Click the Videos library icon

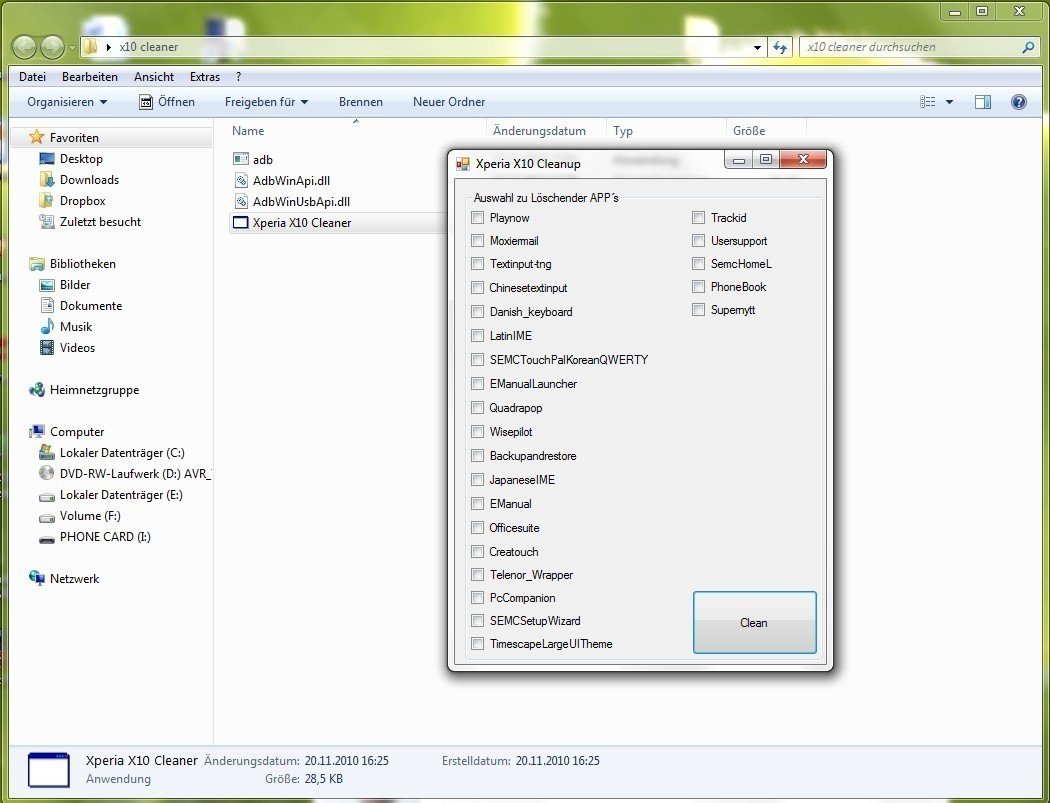pyautogui.click(x=47, y=348)
